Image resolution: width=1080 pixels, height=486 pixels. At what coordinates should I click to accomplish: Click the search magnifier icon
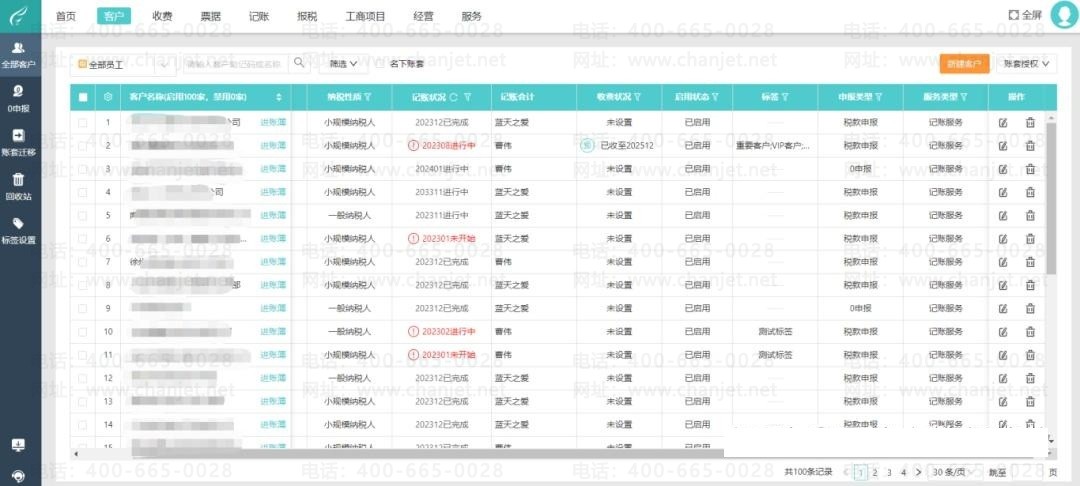[299, 63]
